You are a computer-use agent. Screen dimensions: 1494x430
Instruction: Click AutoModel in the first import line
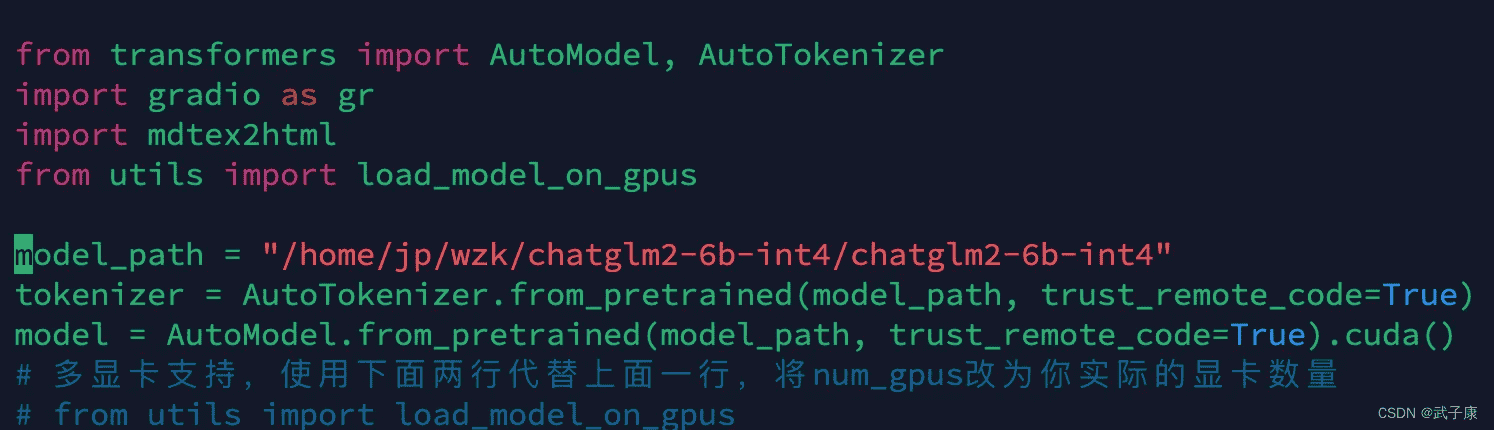click(x=574, y=54)
